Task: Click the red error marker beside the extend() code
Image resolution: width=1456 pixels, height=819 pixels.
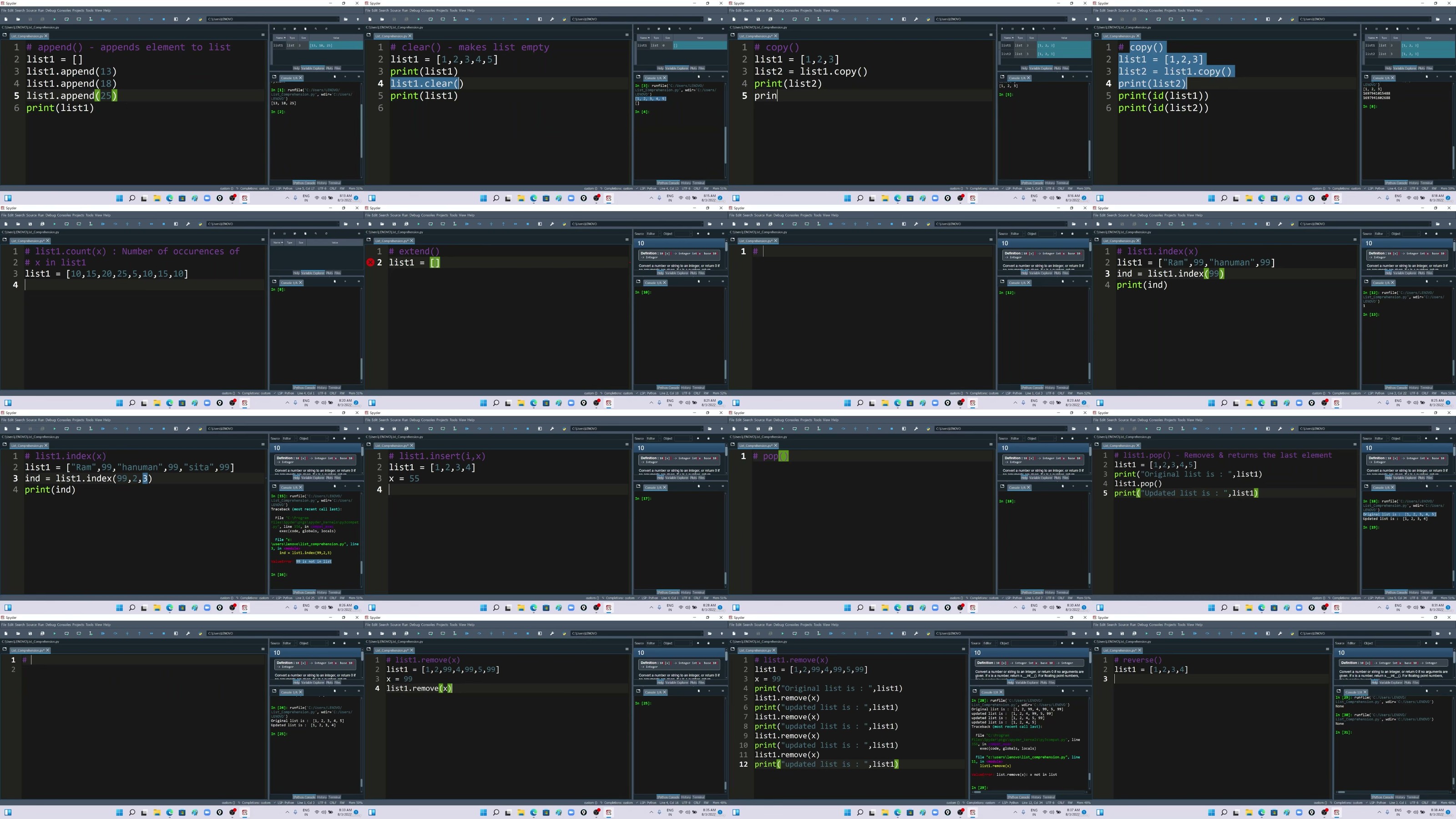Action: tap(370, 262)
